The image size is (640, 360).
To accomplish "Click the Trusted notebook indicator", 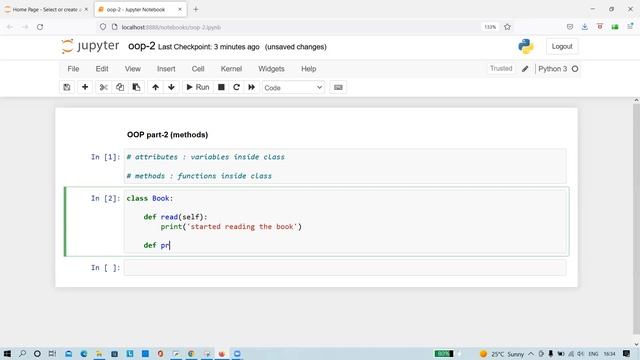I will point(501,69).
